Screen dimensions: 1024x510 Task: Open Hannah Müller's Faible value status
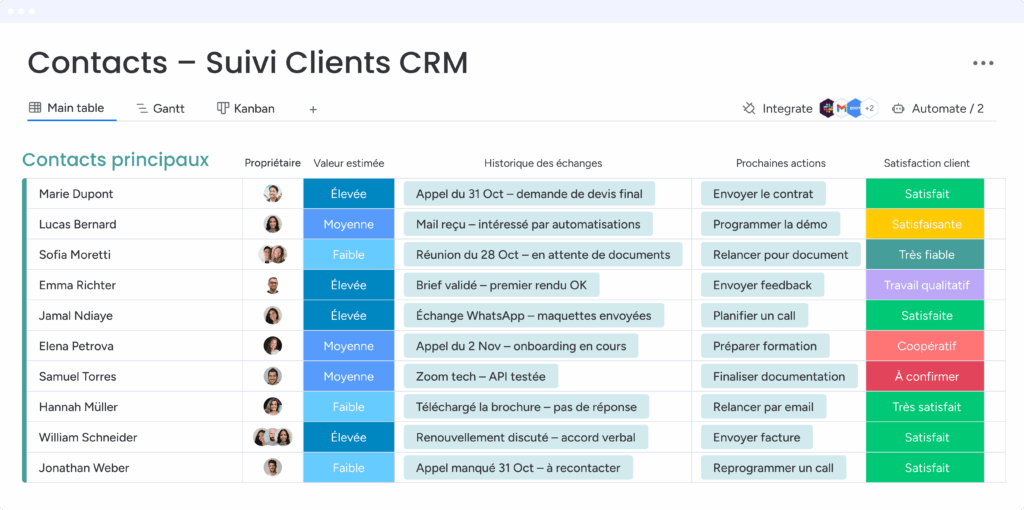[349, 407]
